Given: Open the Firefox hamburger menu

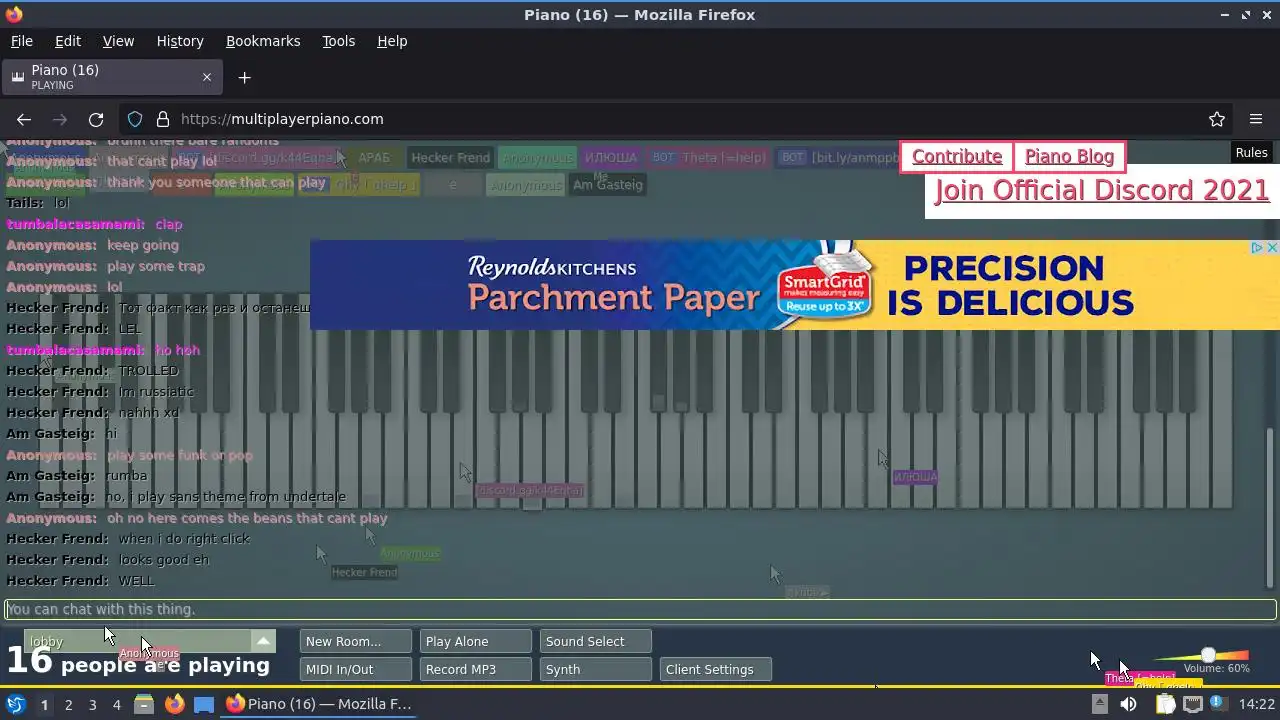Looking at the screenshot, I should 1256,119.
